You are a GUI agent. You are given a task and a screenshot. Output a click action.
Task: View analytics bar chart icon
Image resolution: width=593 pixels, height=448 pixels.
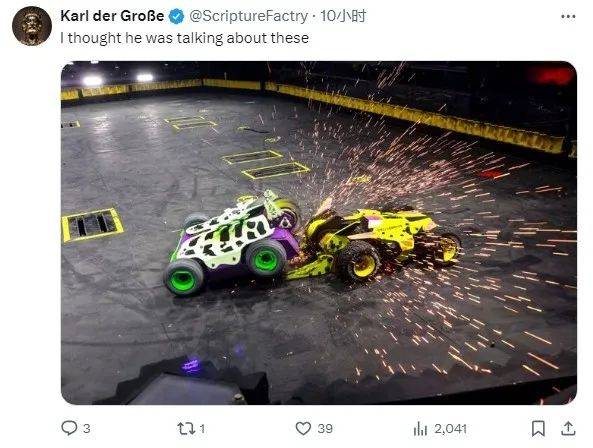click(420, 429)
